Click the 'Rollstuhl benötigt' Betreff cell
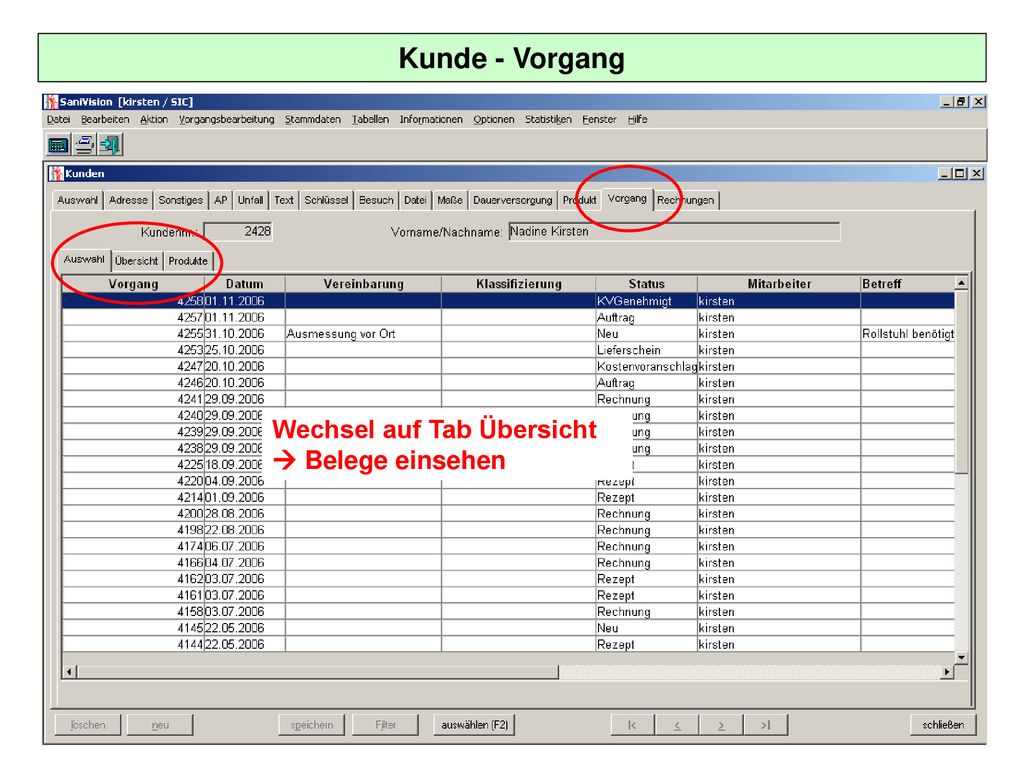The width and height of the screenshot is (1024, 768). pos(908,334)
